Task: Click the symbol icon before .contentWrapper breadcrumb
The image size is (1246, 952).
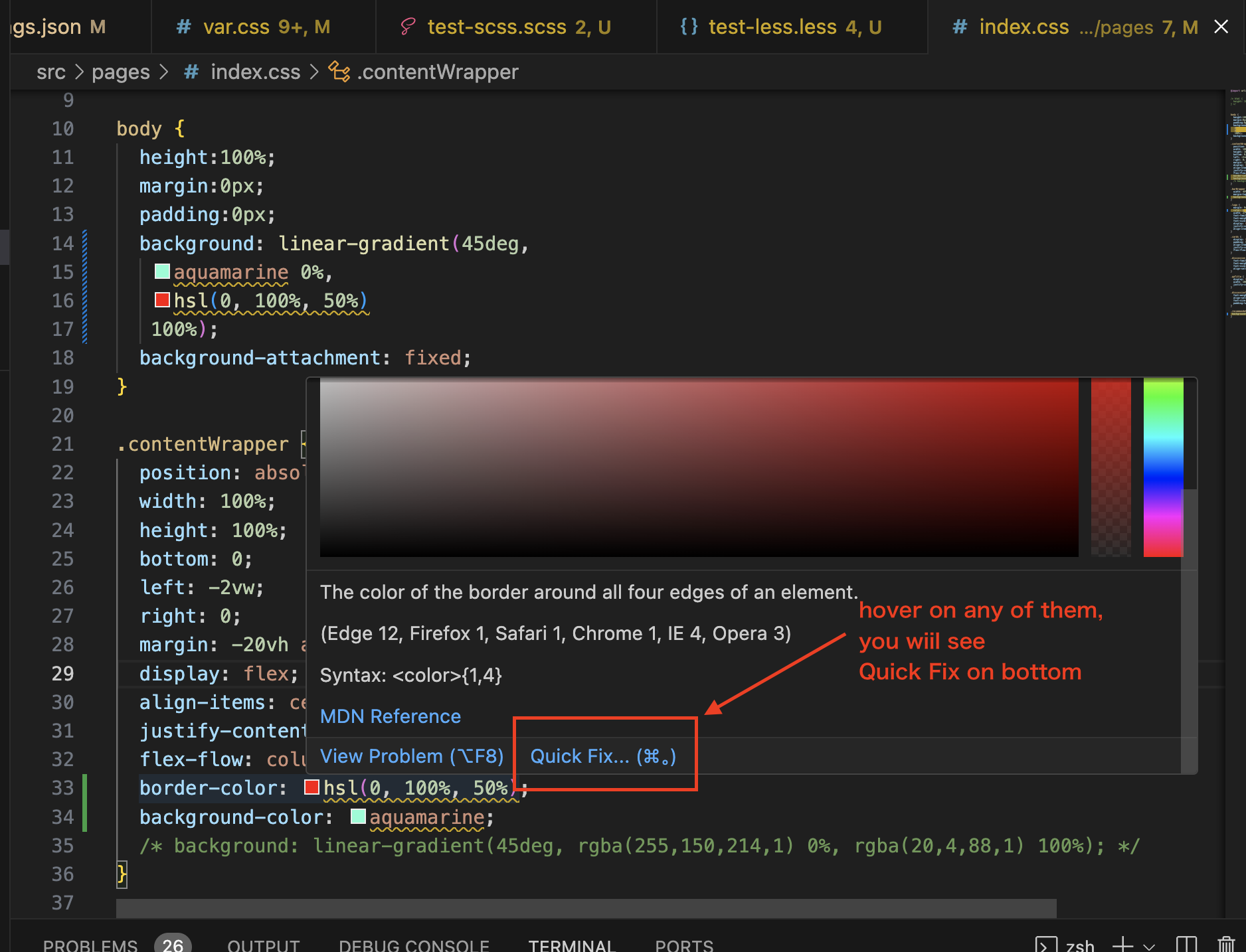Action: (339, 72)
